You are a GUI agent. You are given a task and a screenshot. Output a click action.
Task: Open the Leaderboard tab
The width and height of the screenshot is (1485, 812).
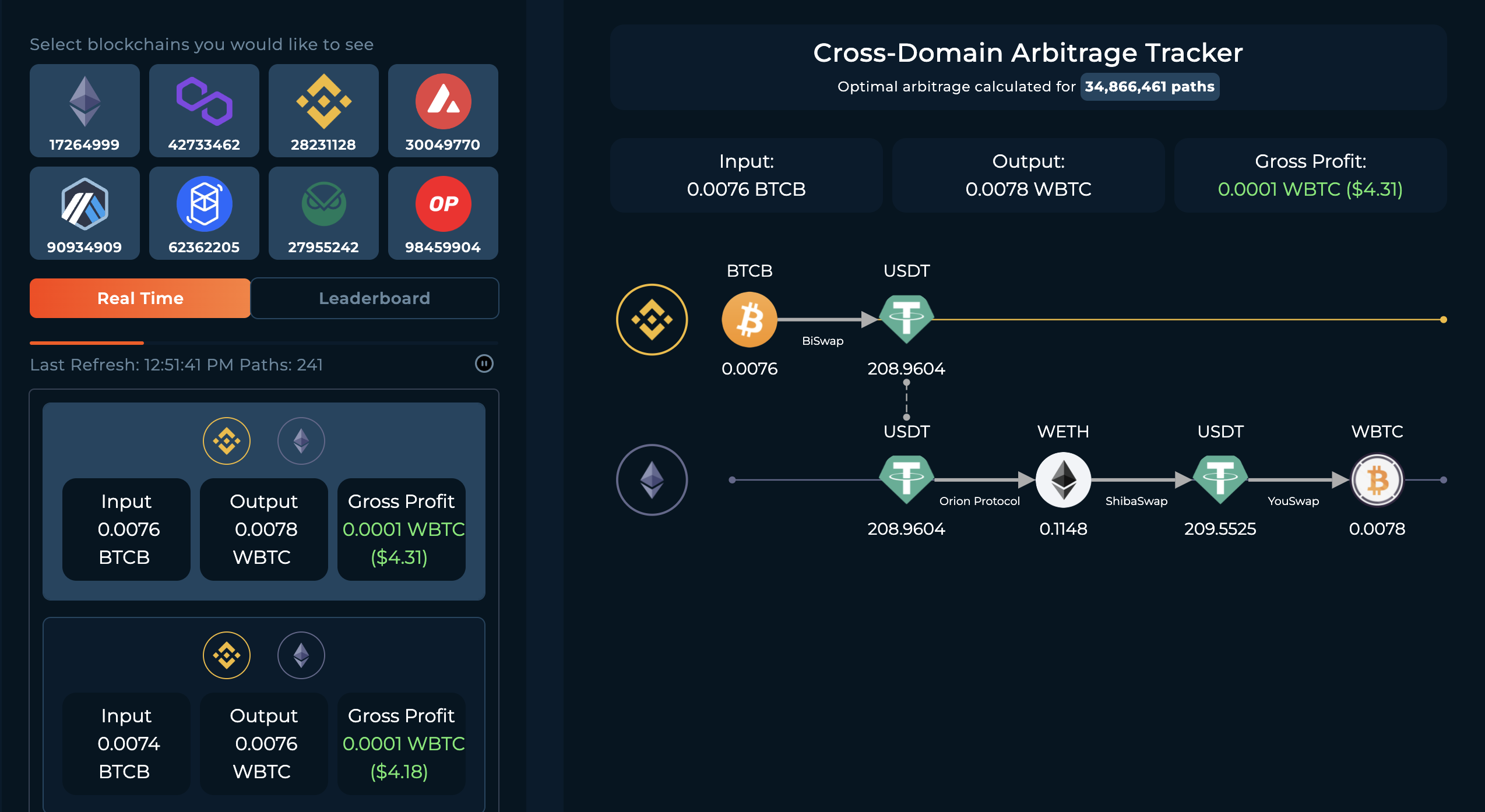[x=375, y=298]
